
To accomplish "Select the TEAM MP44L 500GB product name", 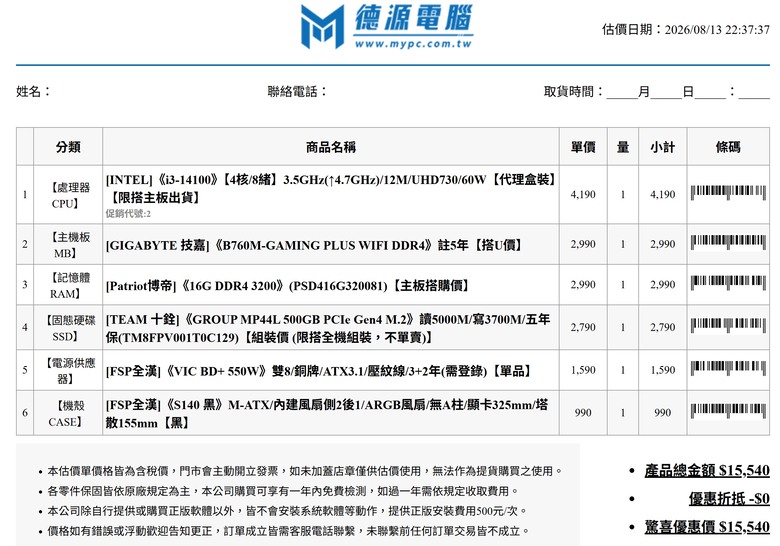I will pos(328,328).
